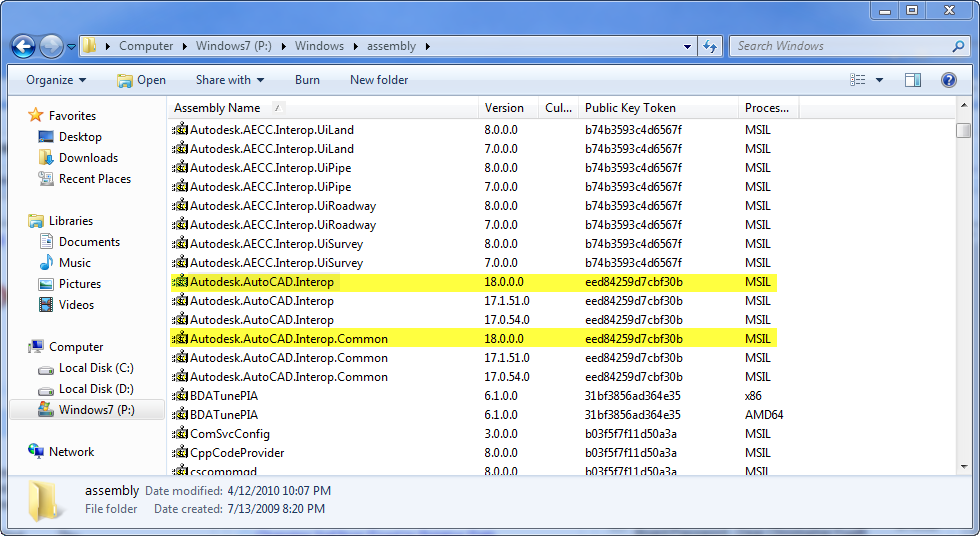Open the address bar history dropdown

pyautogui.click(x=688, y=46)
